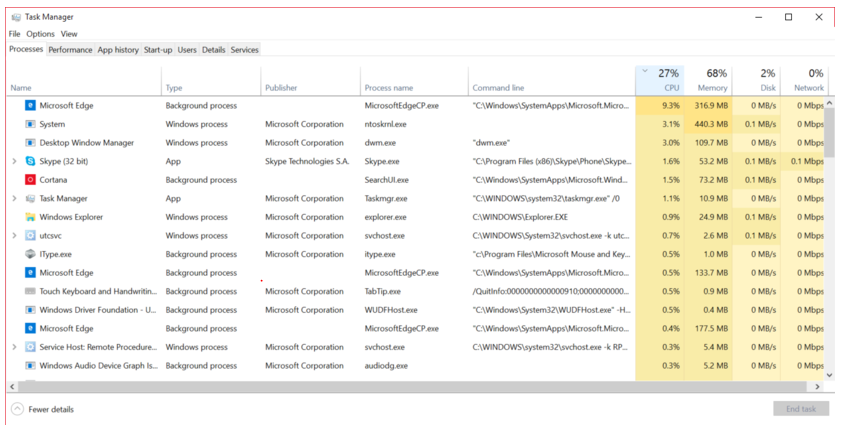Image resolution: width=865 pixels, height=428 pixels.
Task: Click Skype Technologies S.A. publisher cell
Action: click(307, 162)
